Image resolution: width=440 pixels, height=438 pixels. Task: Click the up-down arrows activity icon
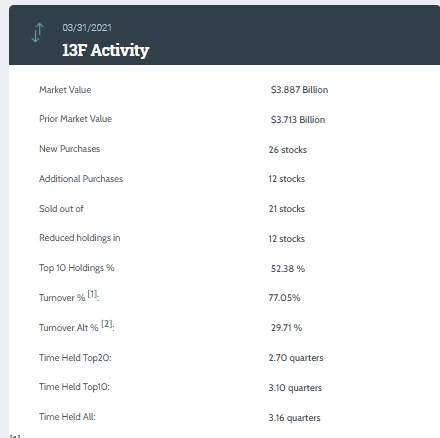click(x=38, y=33)
